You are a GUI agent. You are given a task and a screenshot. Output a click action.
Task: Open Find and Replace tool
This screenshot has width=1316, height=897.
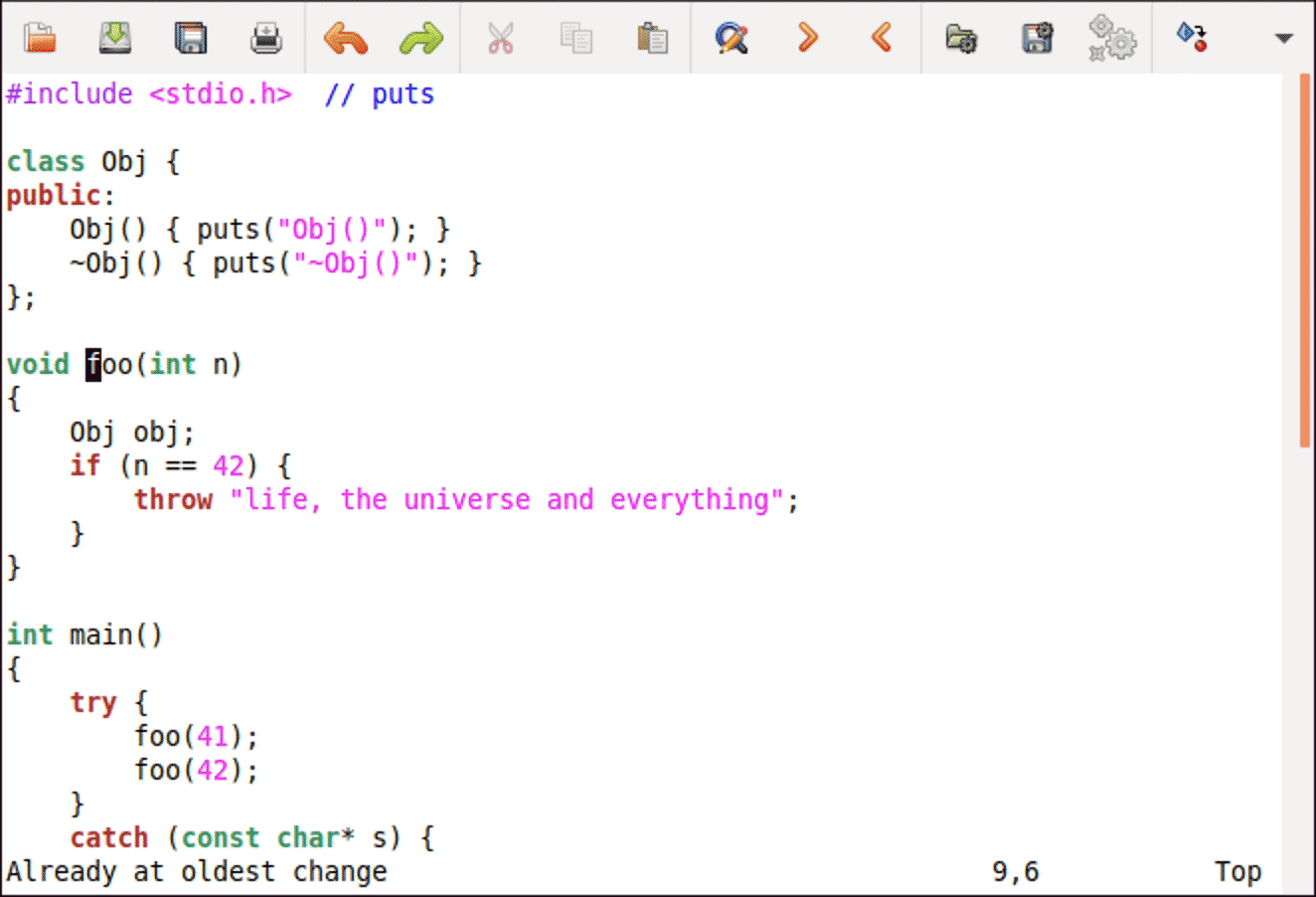[x=731, y=38]
